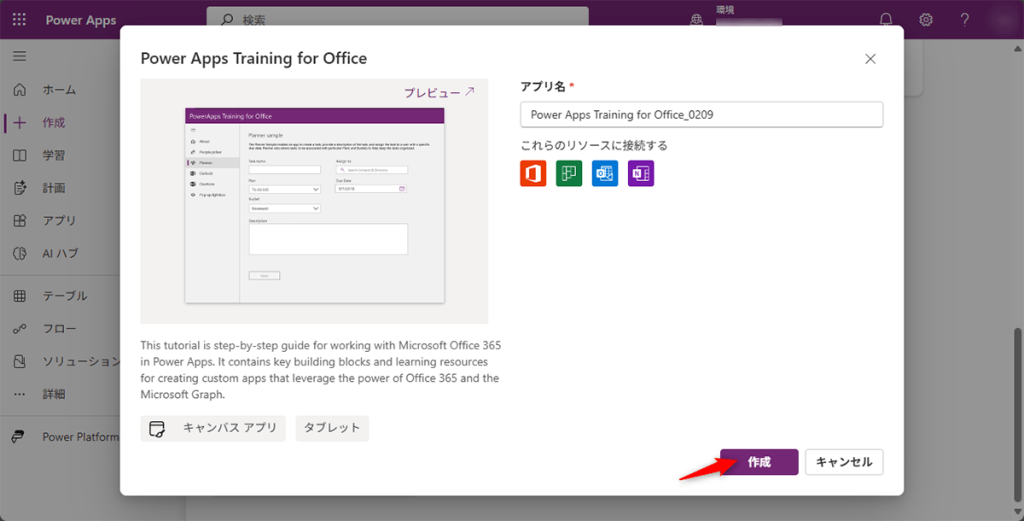Click the canvas app icon in キャンバス アプリ tag
1024x521 pixels.
click(157, 429)
